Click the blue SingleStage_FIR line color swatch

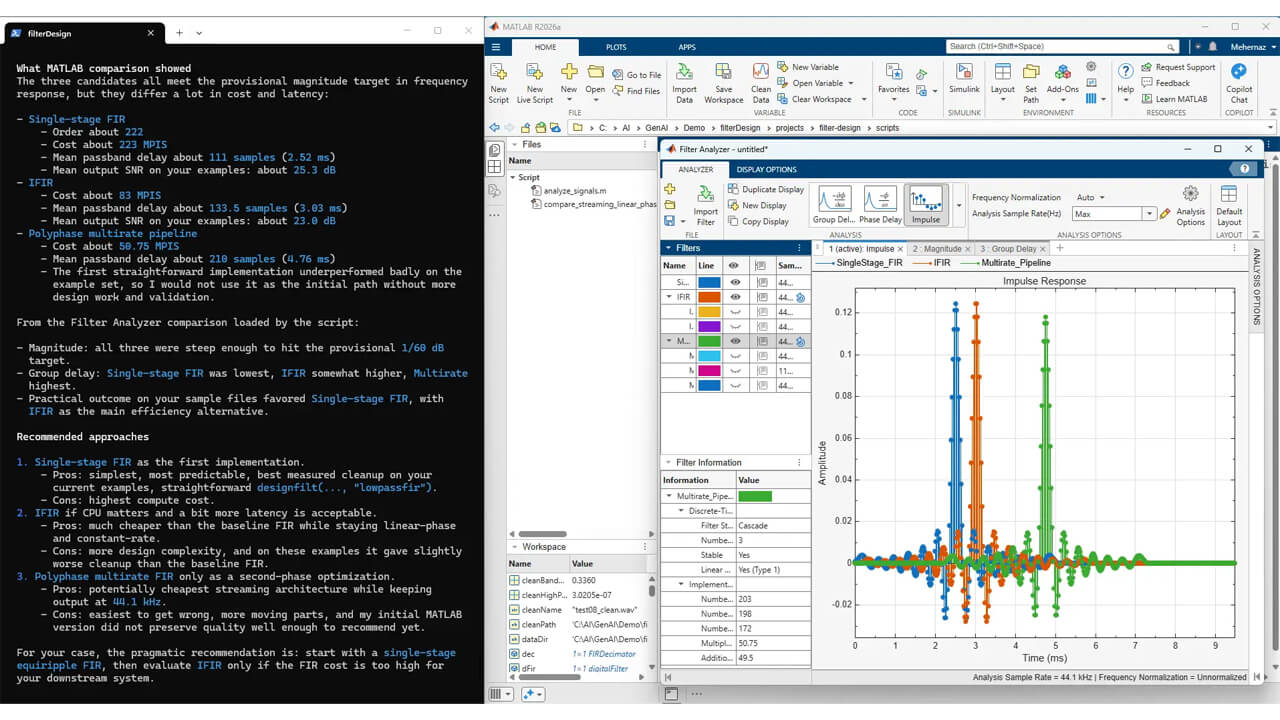coord(709,283)
